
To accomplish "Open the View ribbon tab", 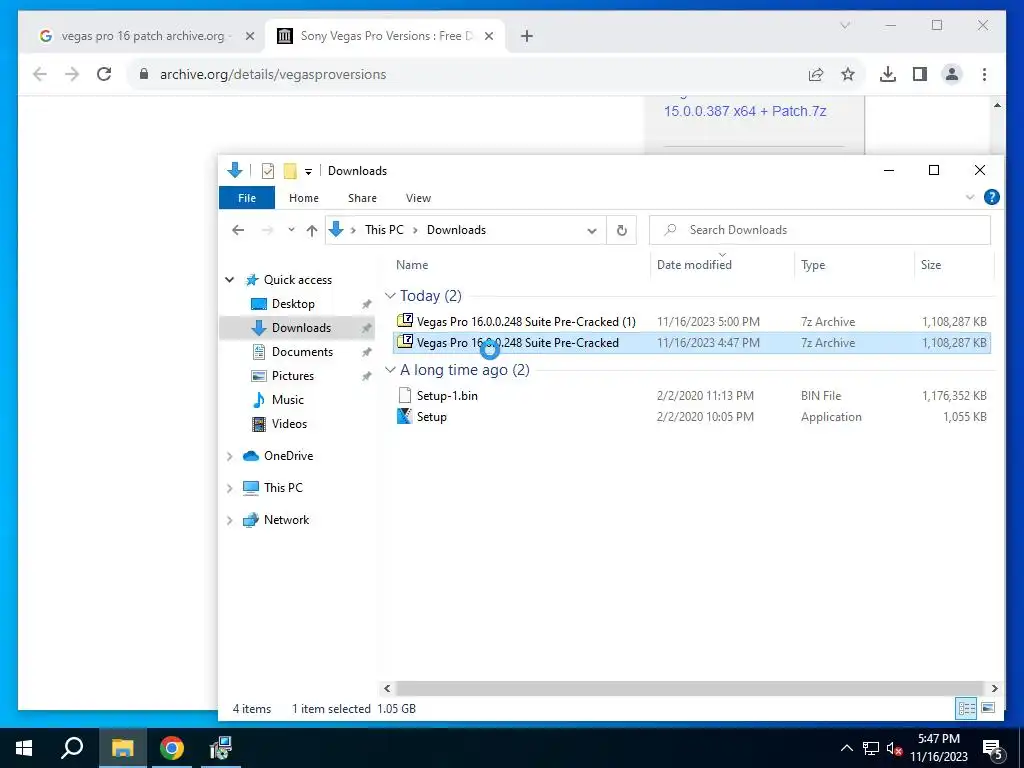I will click(x=418, y=198).
